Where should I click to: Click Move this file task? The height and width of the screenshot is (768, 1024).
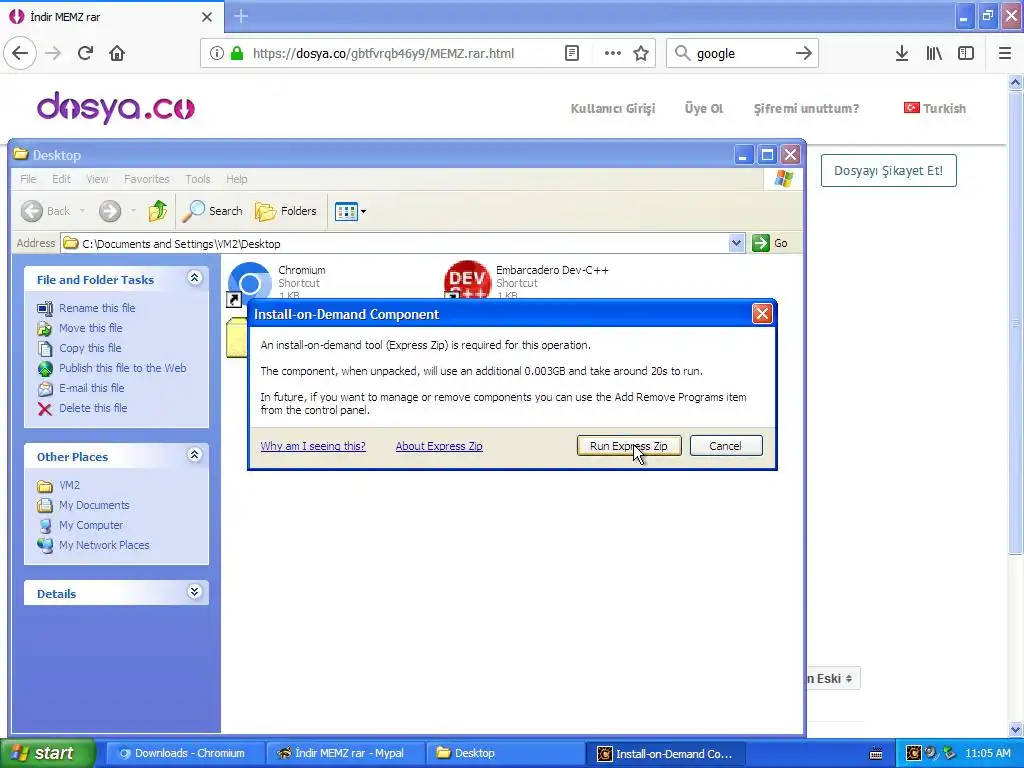click(x=91, y=328)
